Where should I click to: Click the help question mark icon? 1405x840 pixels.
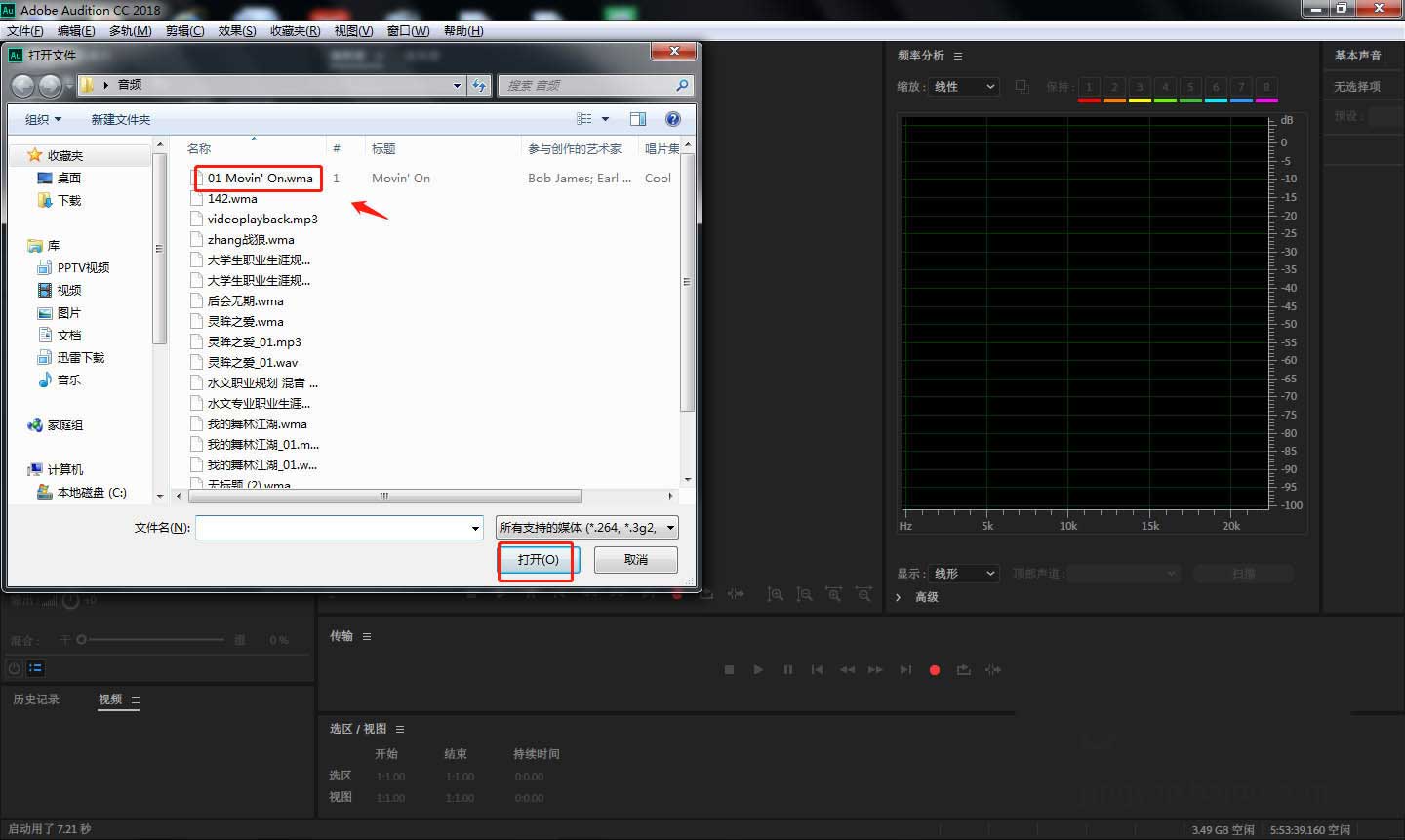coord(672,119)
